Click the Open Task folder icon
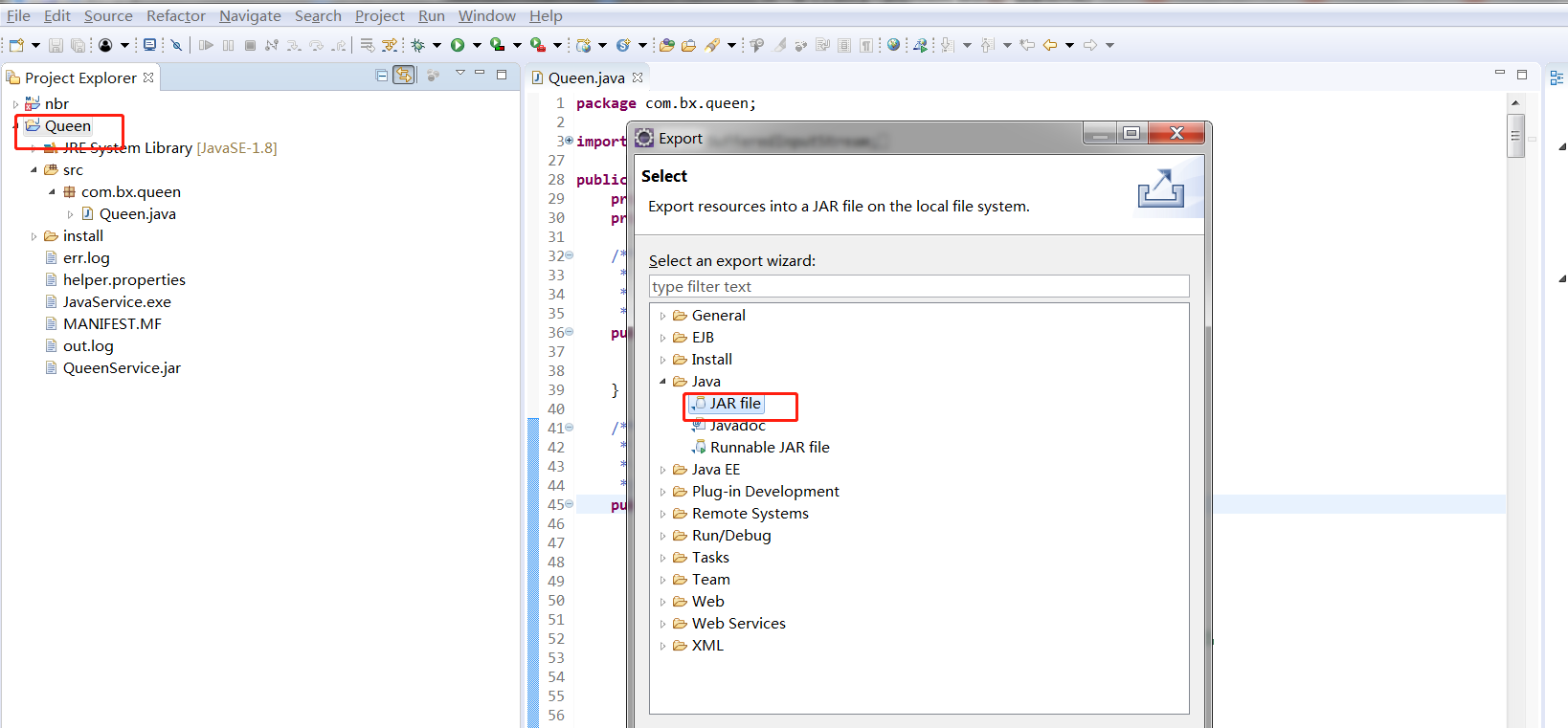 (688, 45)
